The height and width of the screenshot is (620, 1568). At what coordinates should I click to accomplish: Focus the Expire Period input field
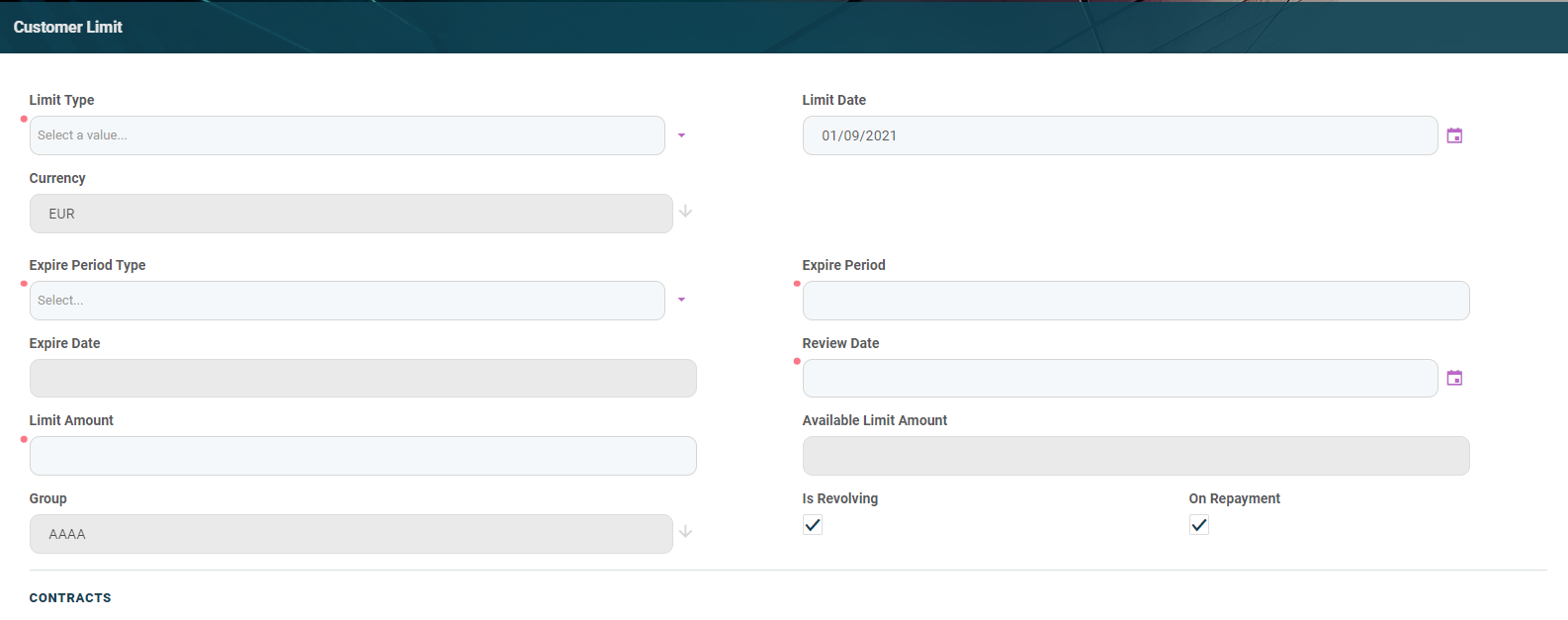pyautogui.click(x=1135, y=301)
